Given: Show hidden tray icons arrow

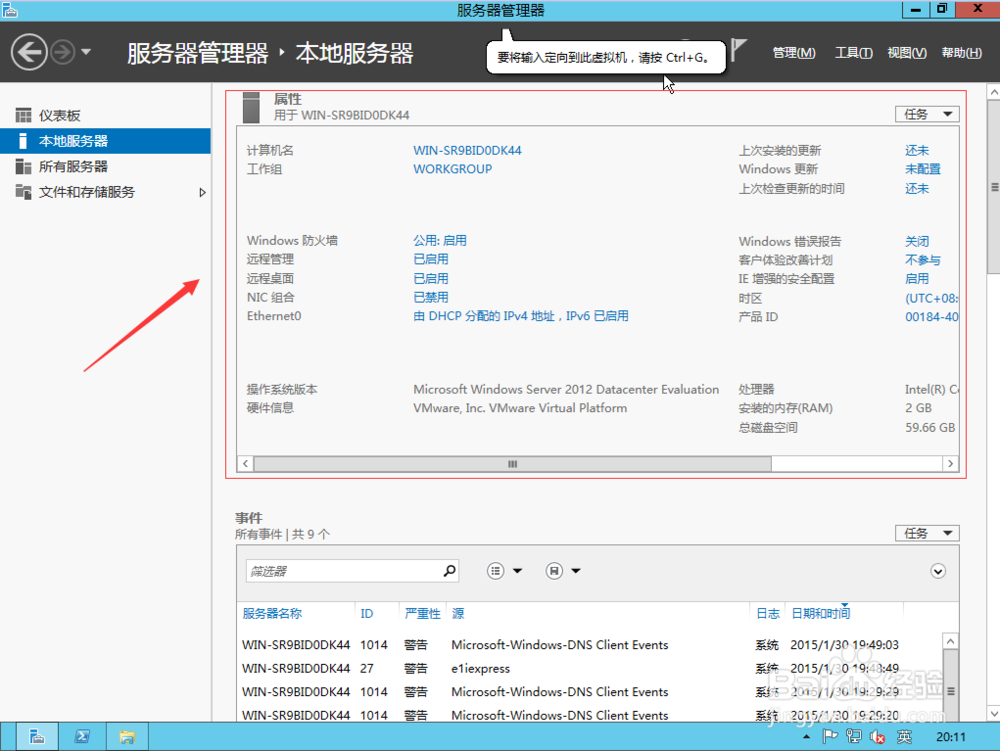Looking at the screenshot, I should (x=806, y=737).
